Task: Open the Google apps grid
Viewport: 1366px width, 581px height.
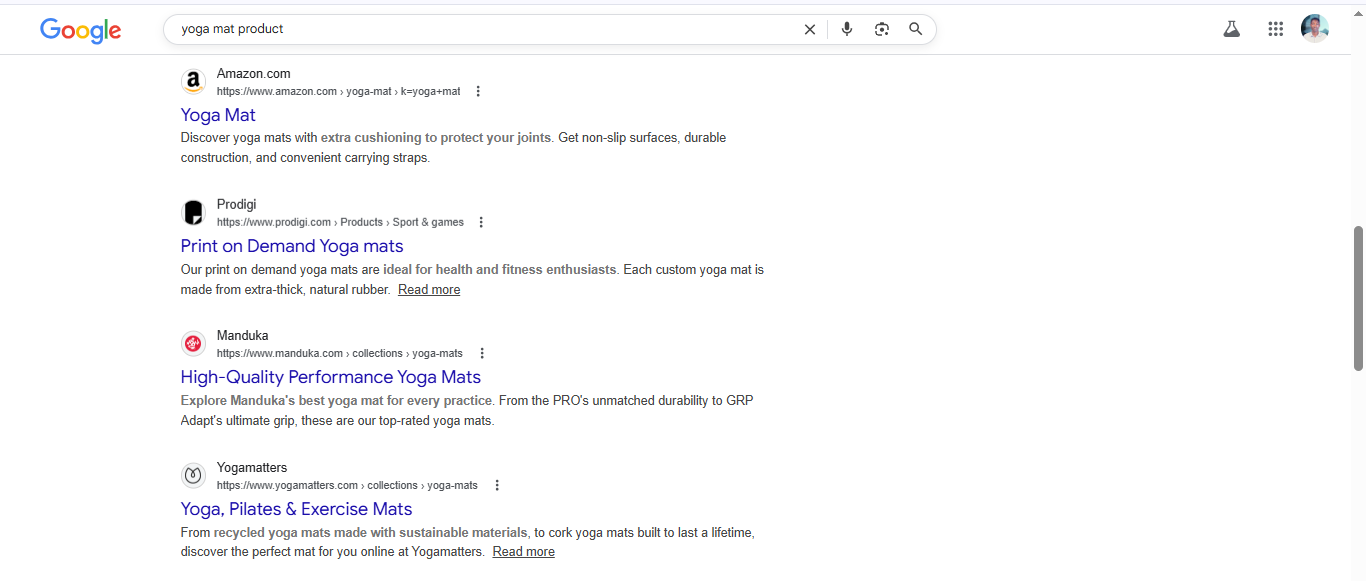Action: (1275, 29)
